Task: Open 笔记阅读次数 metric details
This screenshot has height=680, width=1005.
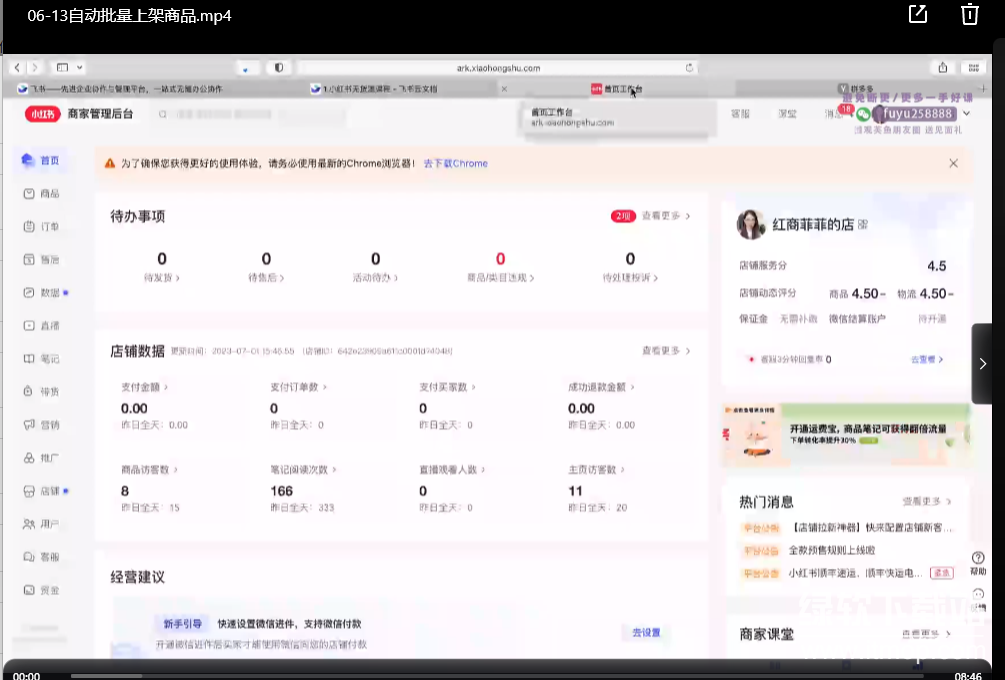Action: click(x=303, y=470)
